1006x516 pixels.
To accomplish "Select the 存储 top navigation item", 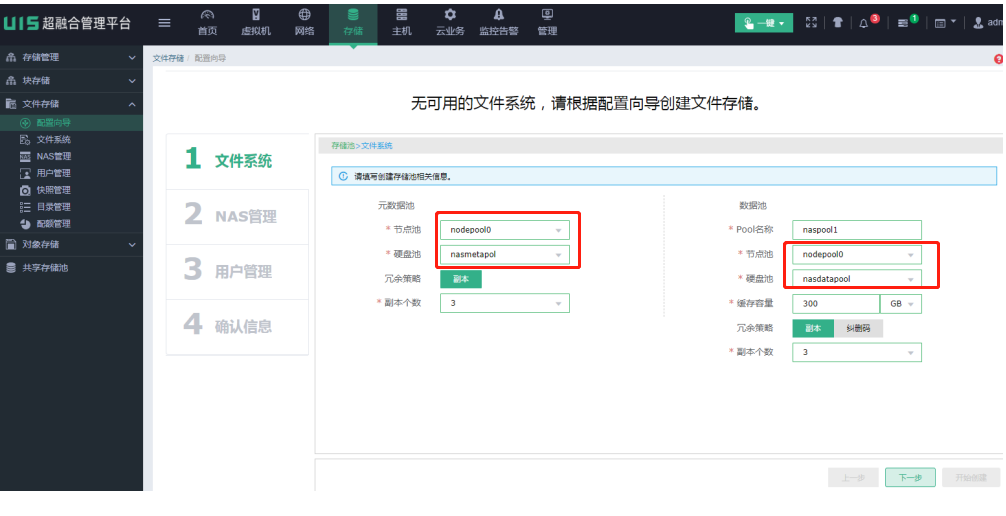I will point(353,23).
